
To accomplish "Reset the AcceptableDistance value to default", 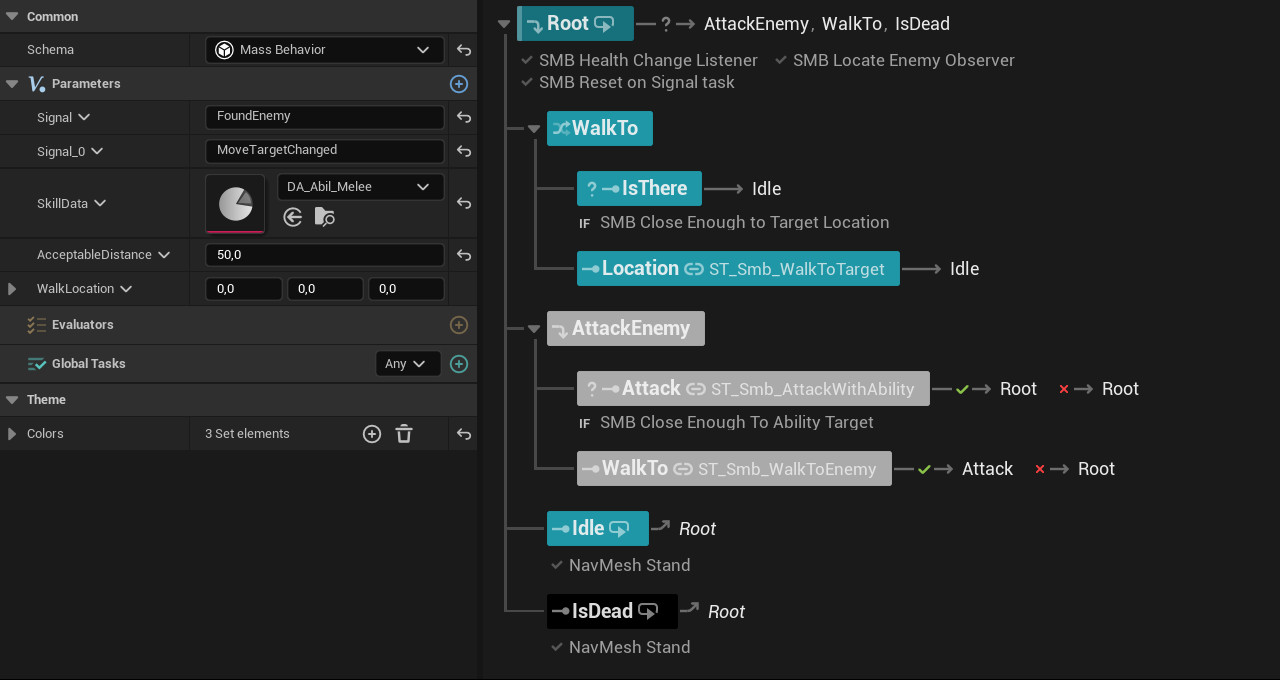I will (464, 255).
